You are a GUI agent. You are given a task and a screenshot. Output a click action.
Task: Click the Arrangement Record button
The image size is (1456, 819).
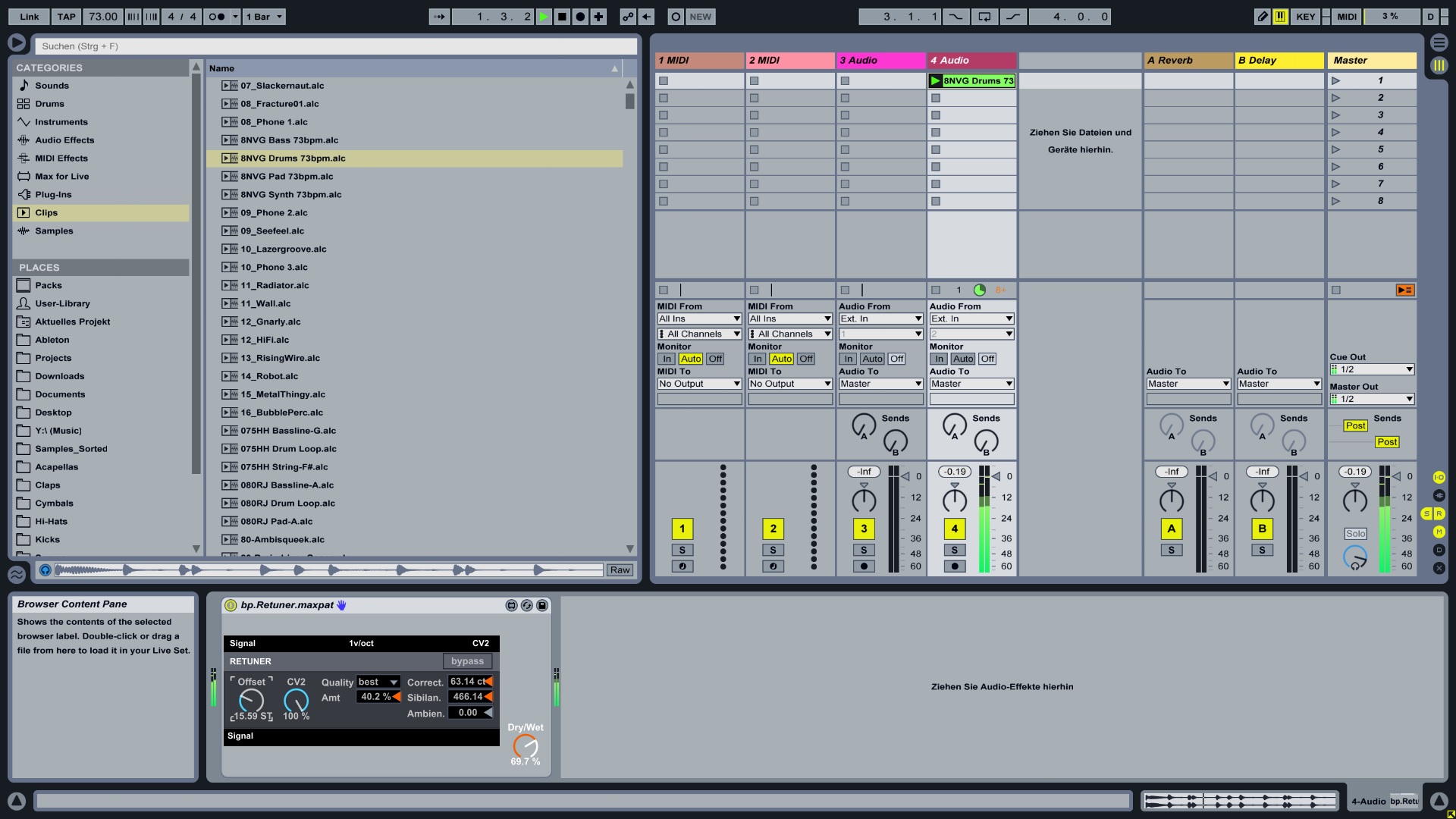[580, 17]
